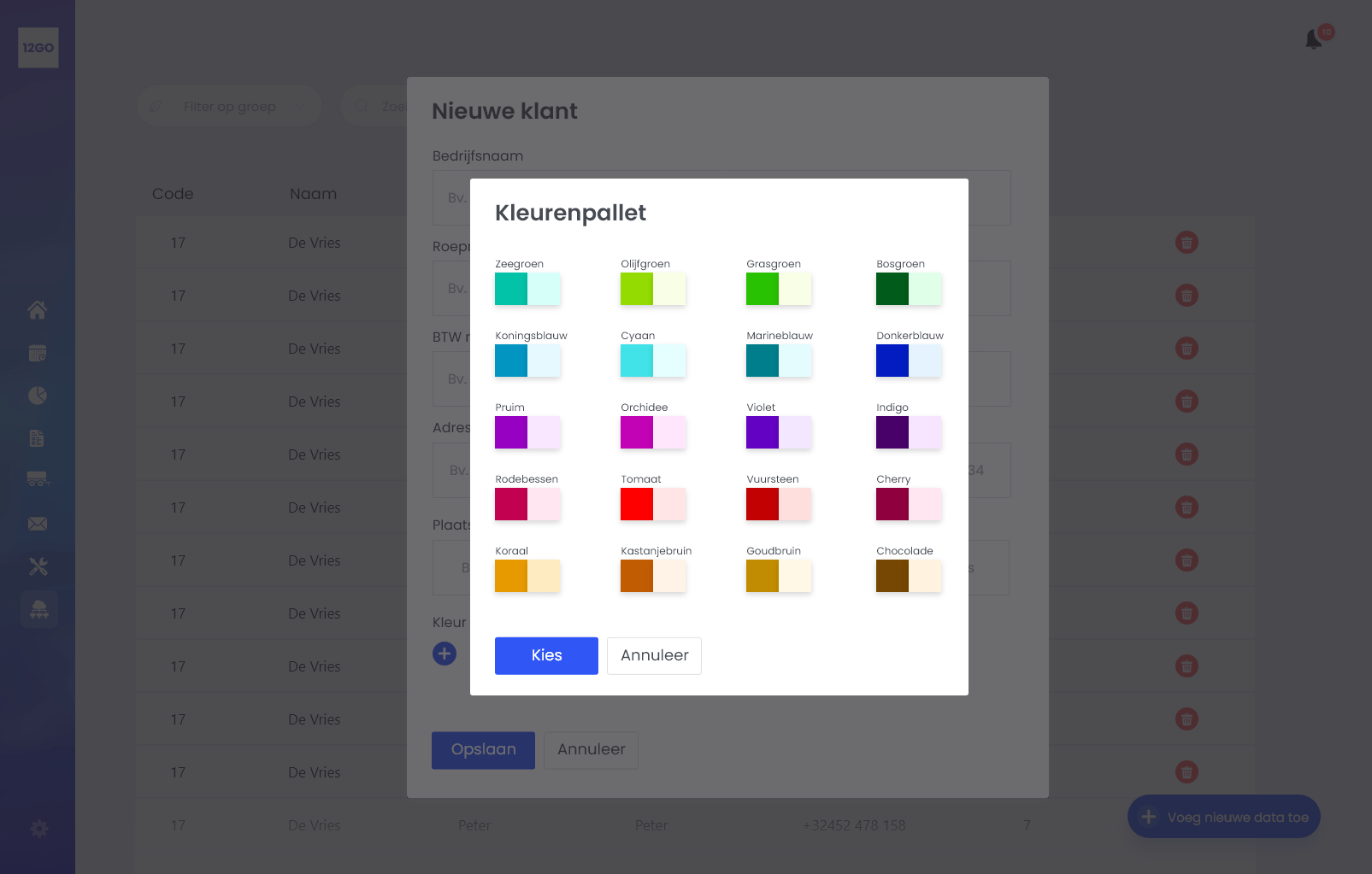Open the notification bell with red badge

[1314, 38]
